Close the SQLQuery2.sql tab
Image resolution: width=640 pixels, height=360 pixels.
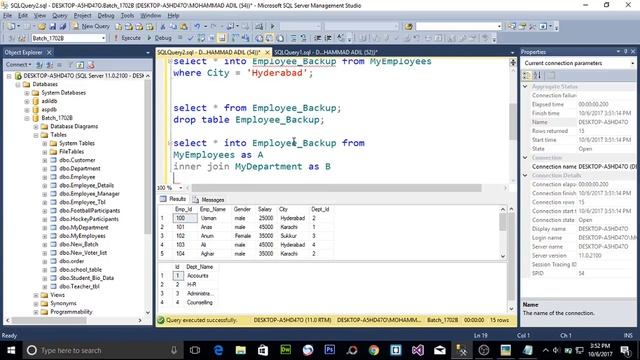point(267,52)
